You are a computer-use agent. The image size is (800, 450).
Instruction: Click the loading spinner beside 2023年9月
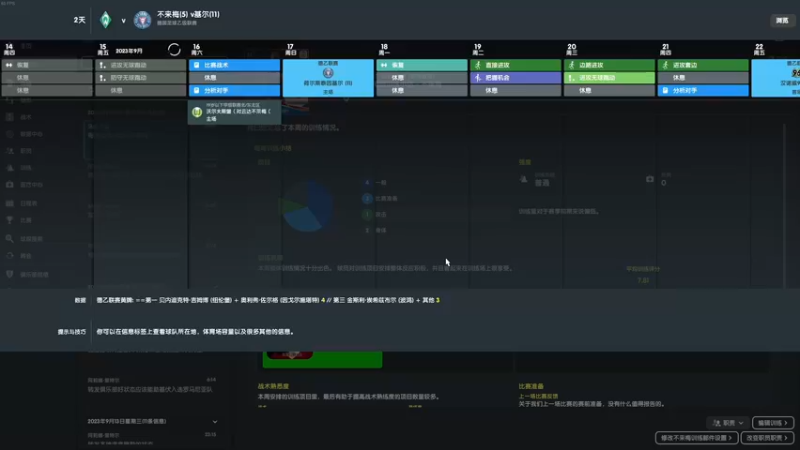tap(174, 49)
